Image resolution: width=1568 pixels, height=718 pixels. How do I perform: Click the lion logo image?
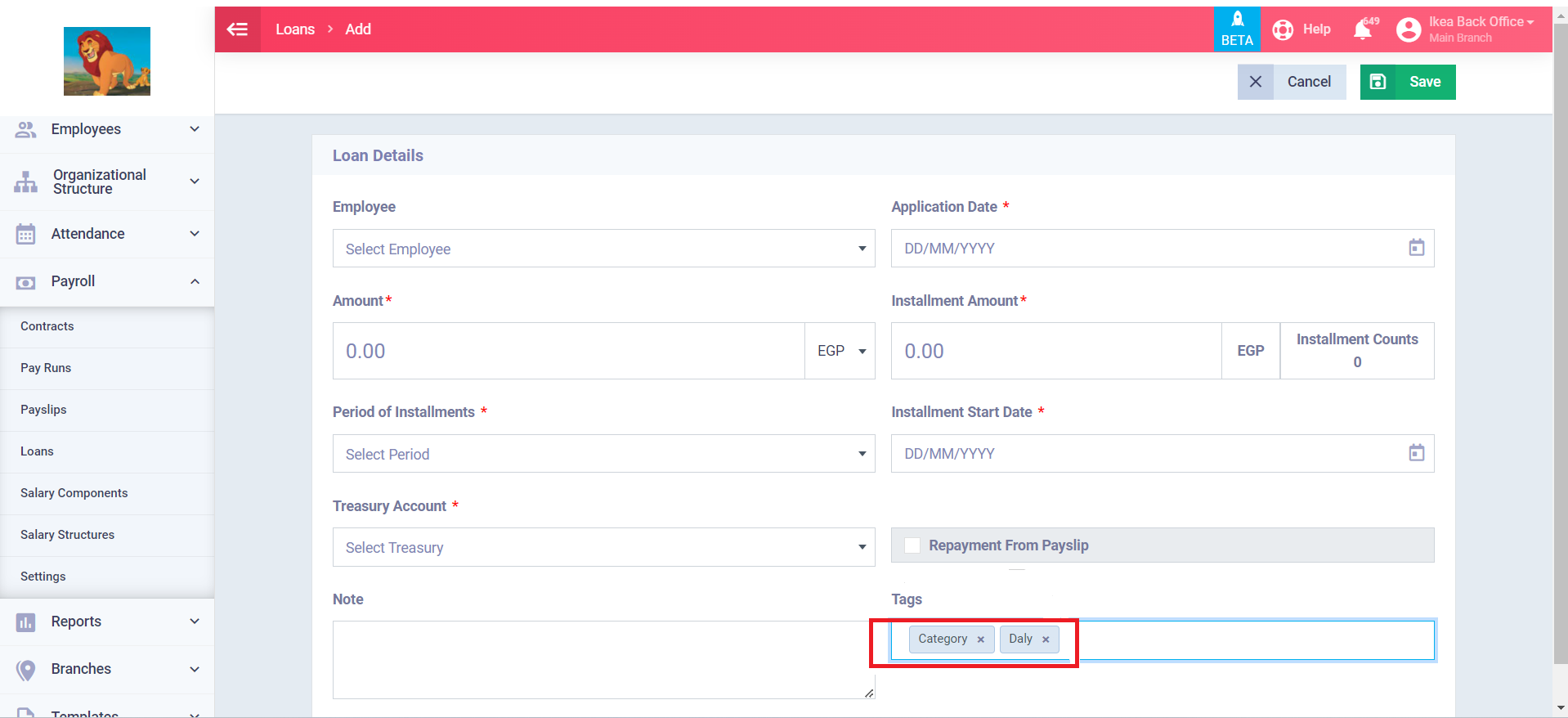click(x=107, y=61)
